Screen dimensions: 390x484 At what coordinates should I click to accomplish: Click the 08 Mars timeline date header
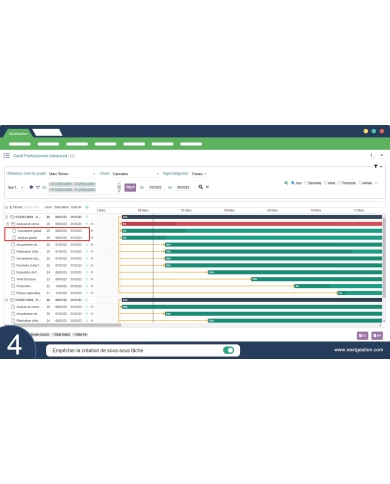(x=229, y=210)
